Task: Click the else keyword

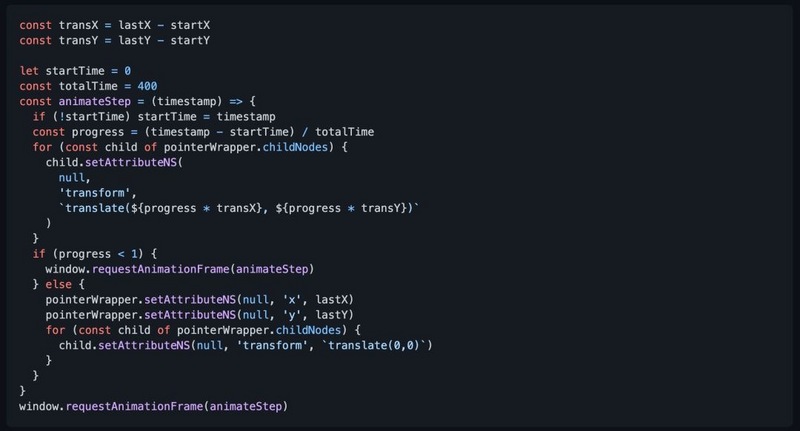Action: 59,284
